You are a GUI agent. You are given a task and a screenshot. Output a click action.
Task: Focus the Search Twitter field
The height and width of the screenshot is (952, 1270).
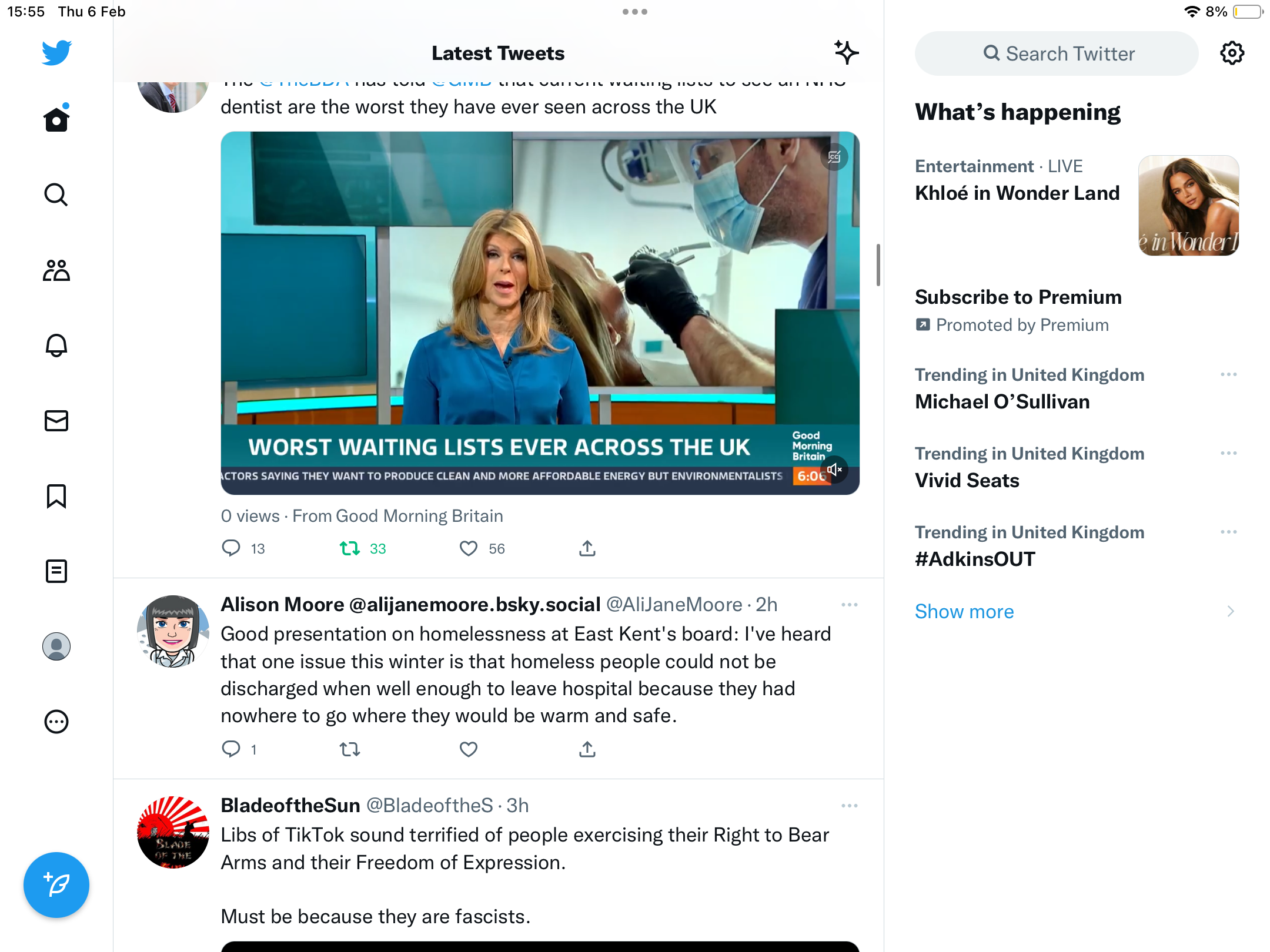1057,53
